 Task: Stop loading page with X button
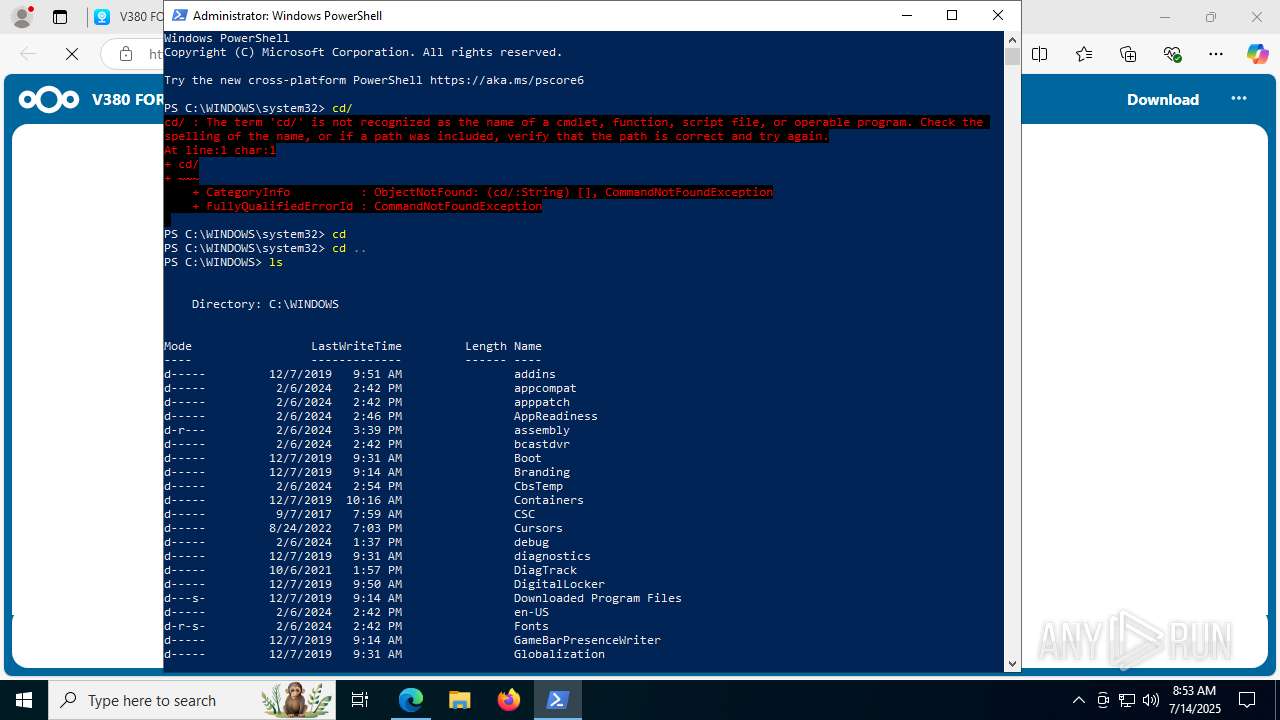(x=72, y=54)
